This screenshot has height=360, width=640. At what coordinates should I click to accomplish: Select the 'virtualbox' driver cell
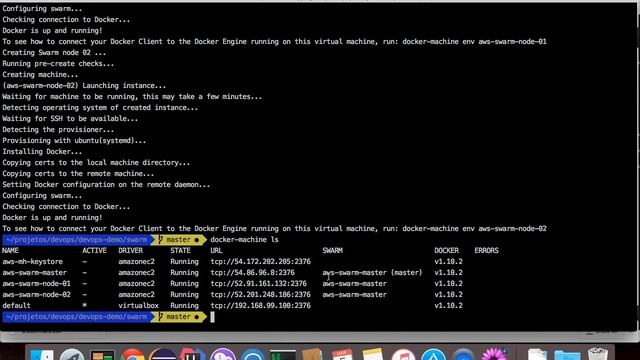point(138,306)
